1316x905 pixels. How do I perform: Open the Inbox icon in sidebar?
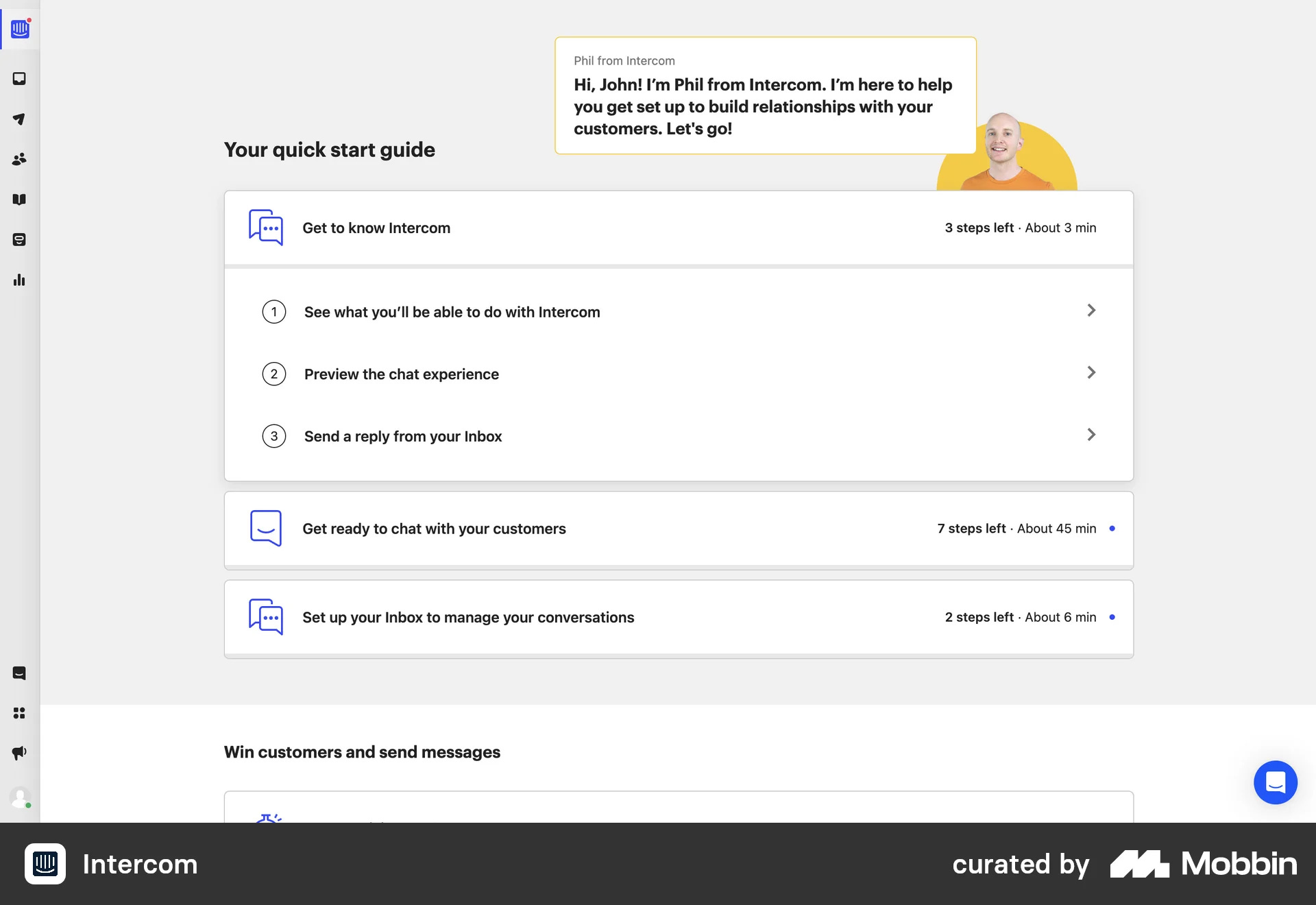(19, 79)
